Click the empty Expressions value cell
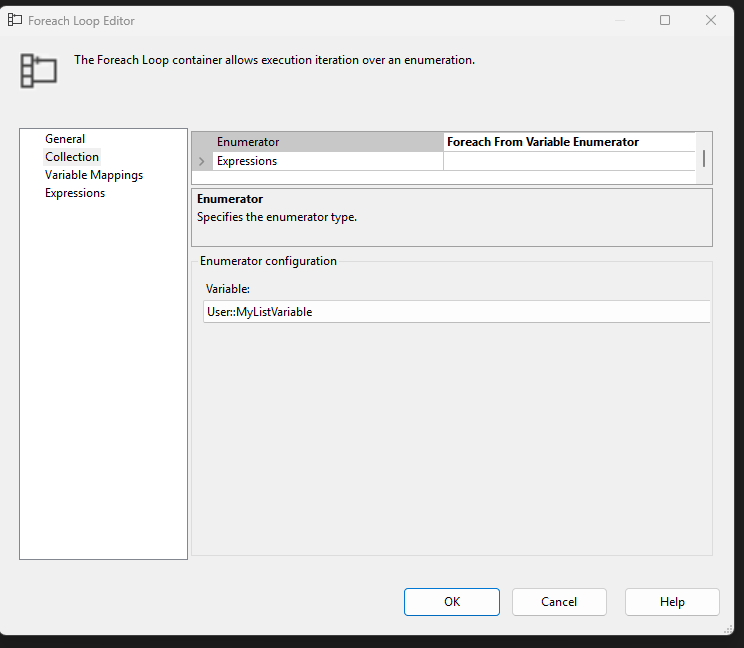 click(570, 161)
